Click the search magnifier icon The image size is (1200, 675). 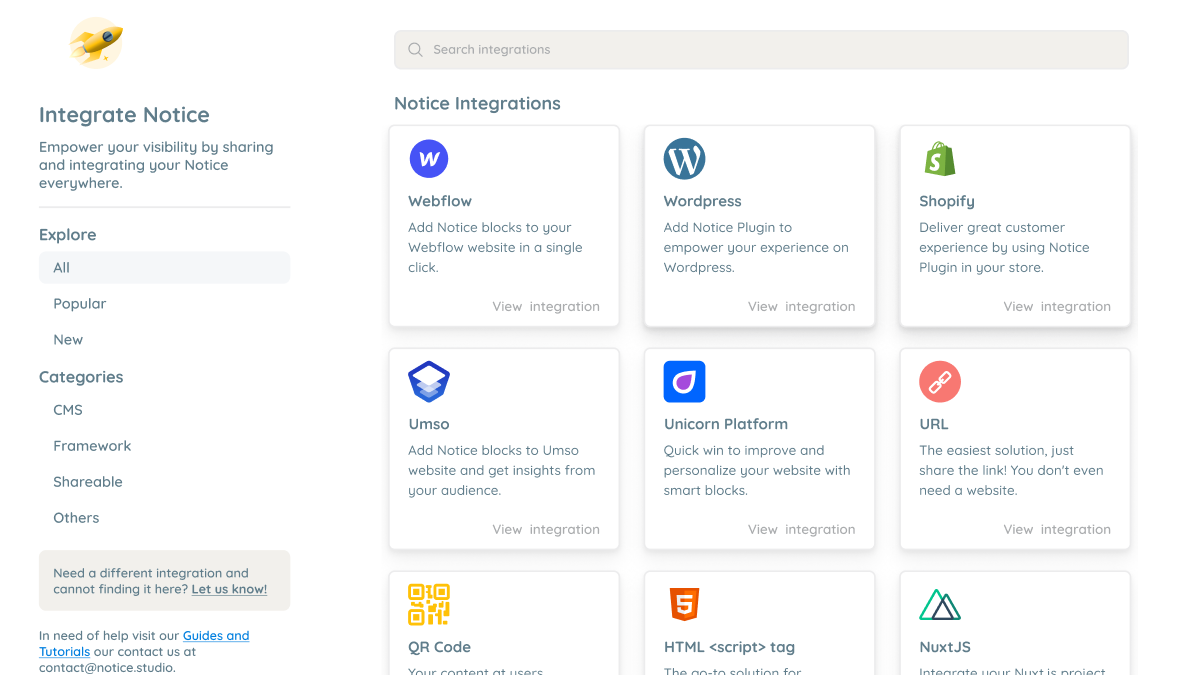[415, 50]
